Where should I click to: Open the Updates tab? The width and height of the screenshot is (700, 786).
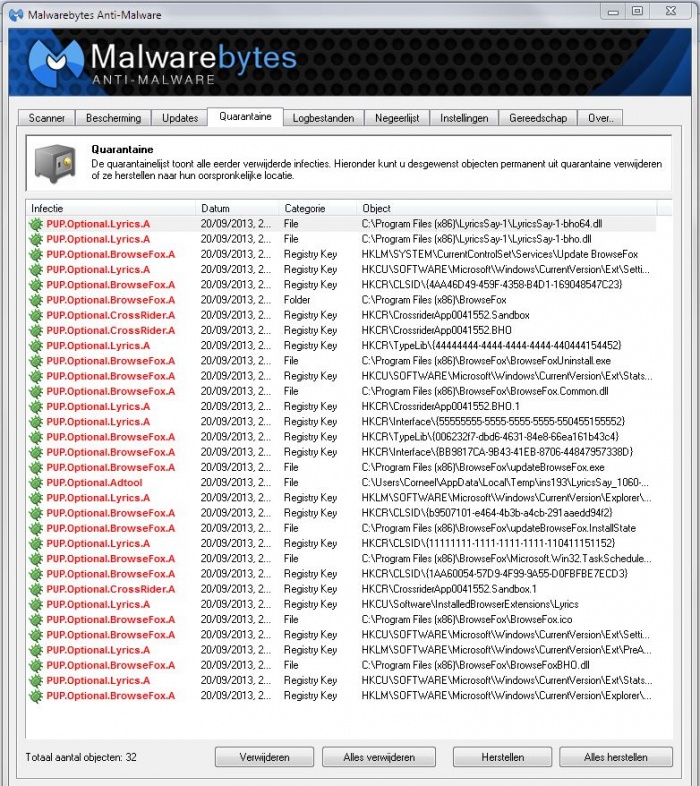click(x=180, y=118)
